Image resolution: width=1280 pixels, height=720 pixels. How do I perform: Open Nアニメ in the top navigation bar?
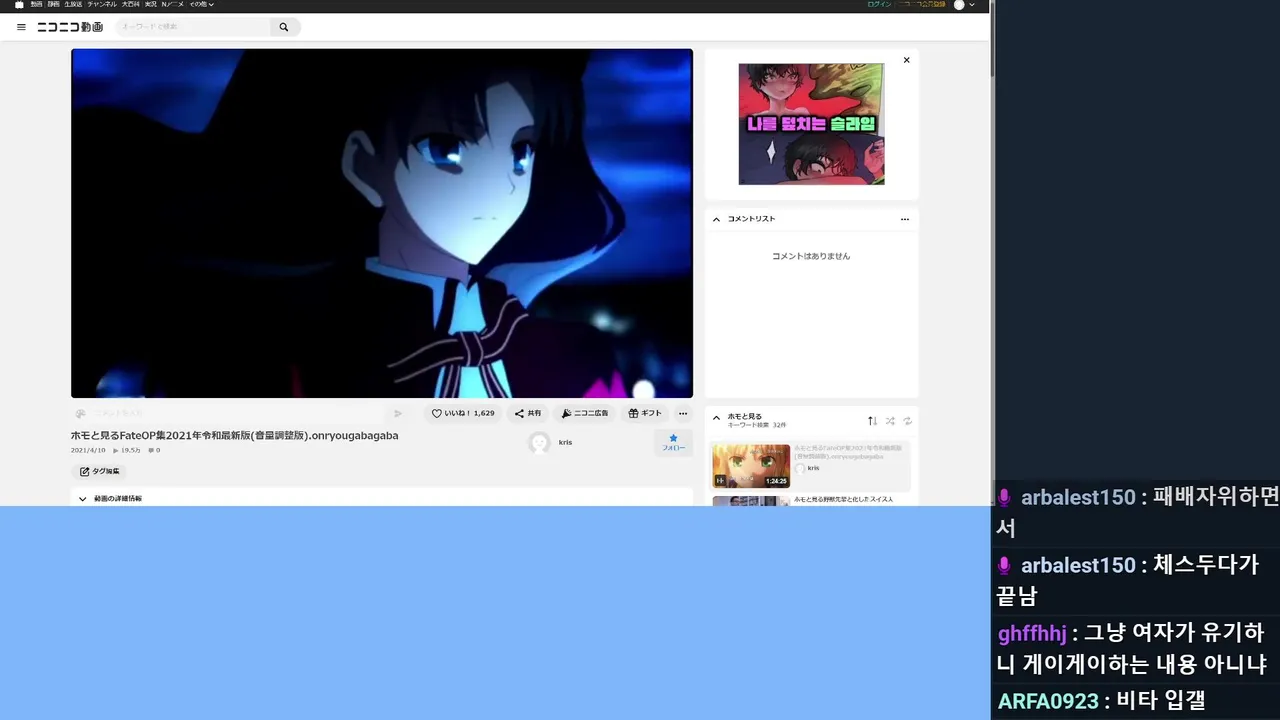point(173,5)
